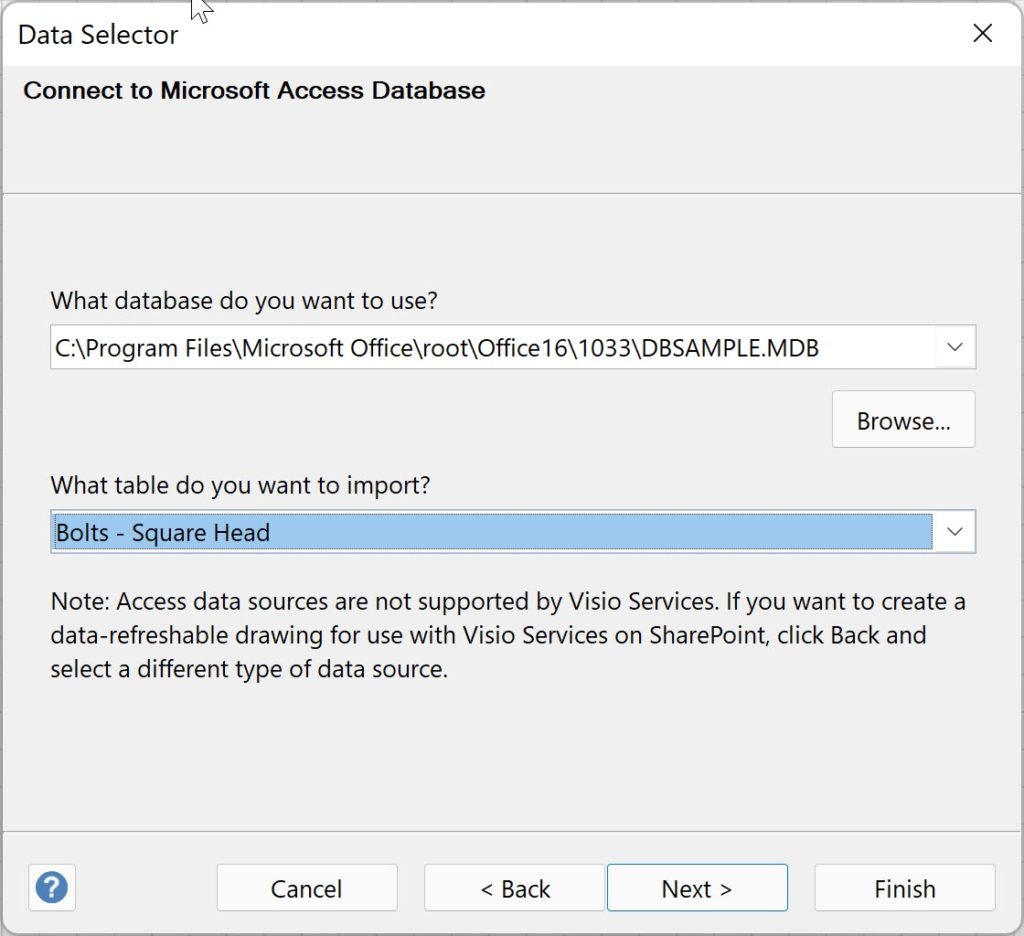Click the Connect to Microsoft Access Database heading
The height and width of the screenshot is (936, 1024).
[254, 91]
